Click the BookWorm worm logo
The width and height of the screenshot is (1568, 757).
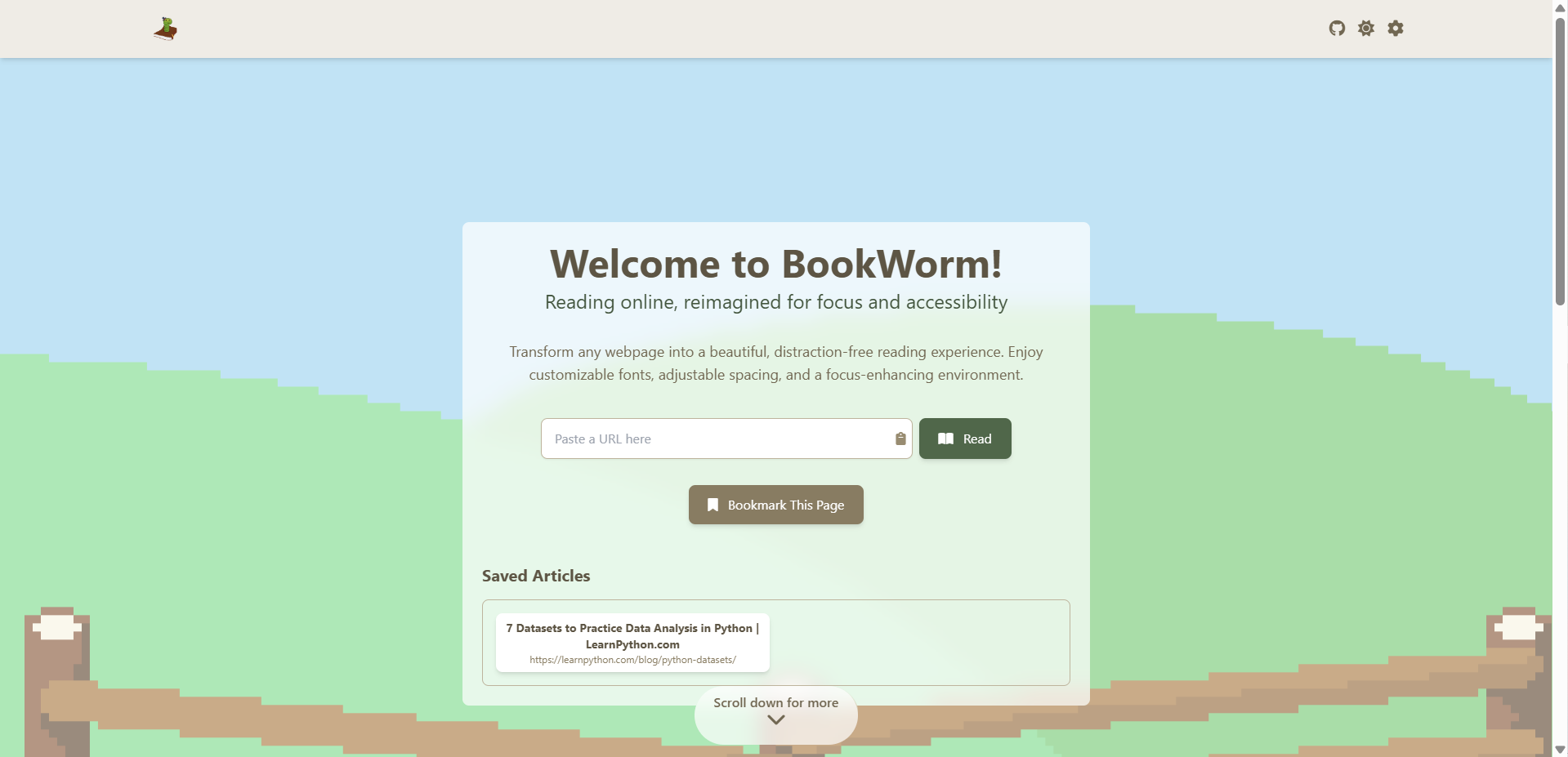pos(164,28)
